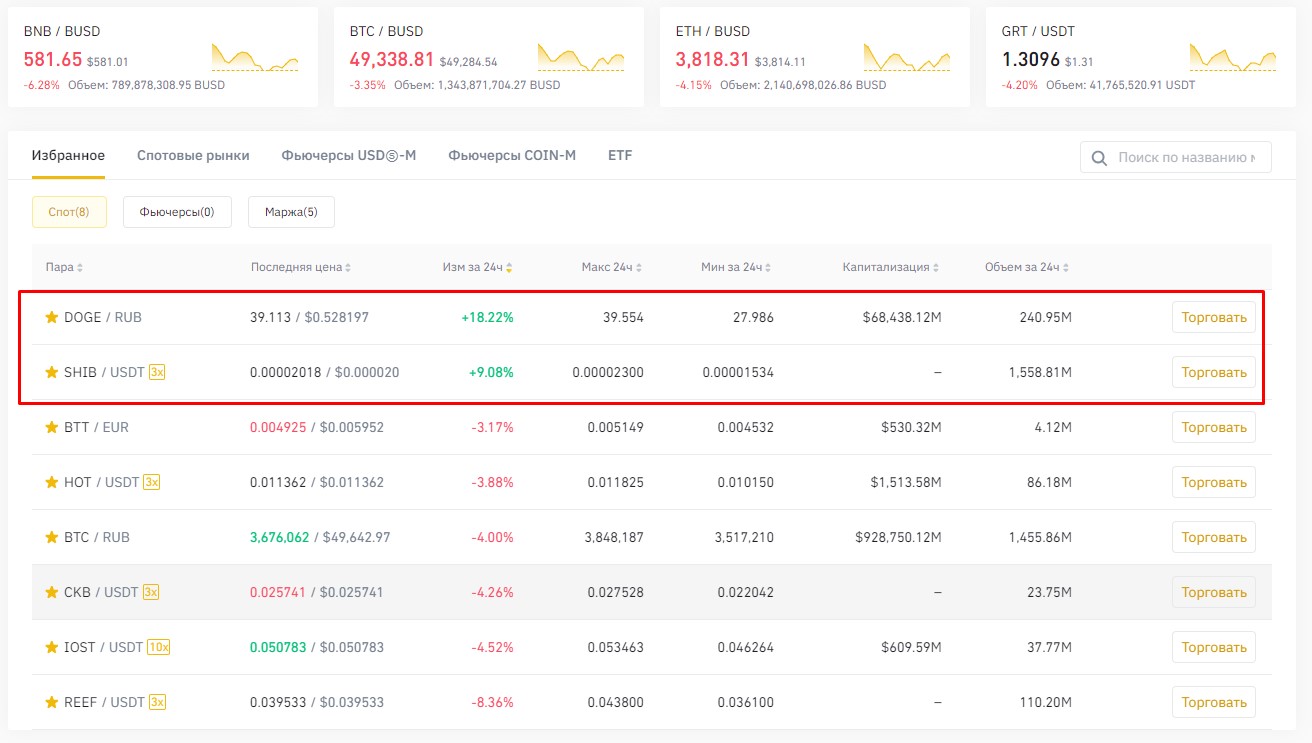Sort by Последняя цена column
The height and width of the screenshot is (743, 1312).
click(x=300, y=267)
